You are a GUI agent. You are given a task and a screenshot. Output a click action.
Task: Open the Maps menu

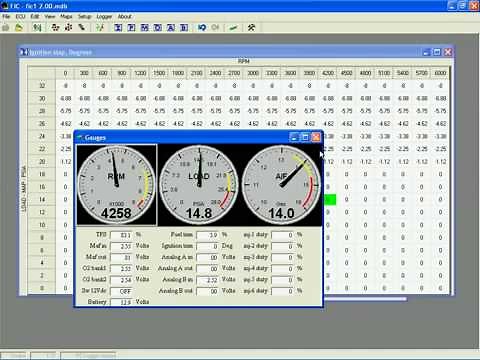pos(66,16)
